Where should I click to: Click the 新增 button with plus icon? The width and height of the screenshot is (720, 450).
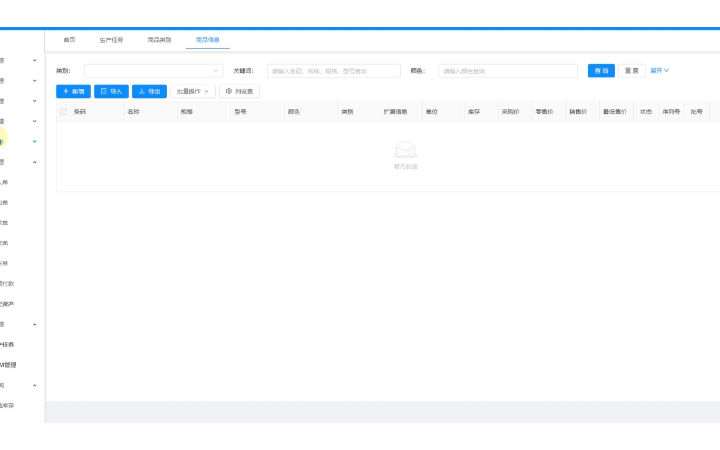click(73, 91)
